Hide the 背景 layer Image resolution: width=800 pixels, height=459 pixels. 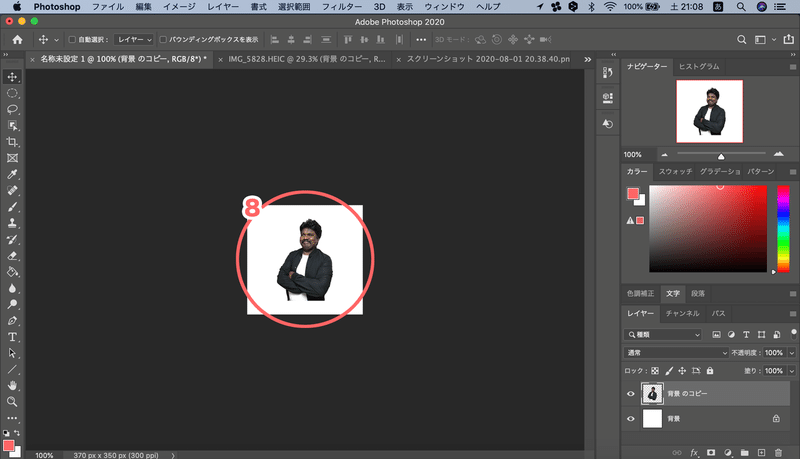point(631,419)
